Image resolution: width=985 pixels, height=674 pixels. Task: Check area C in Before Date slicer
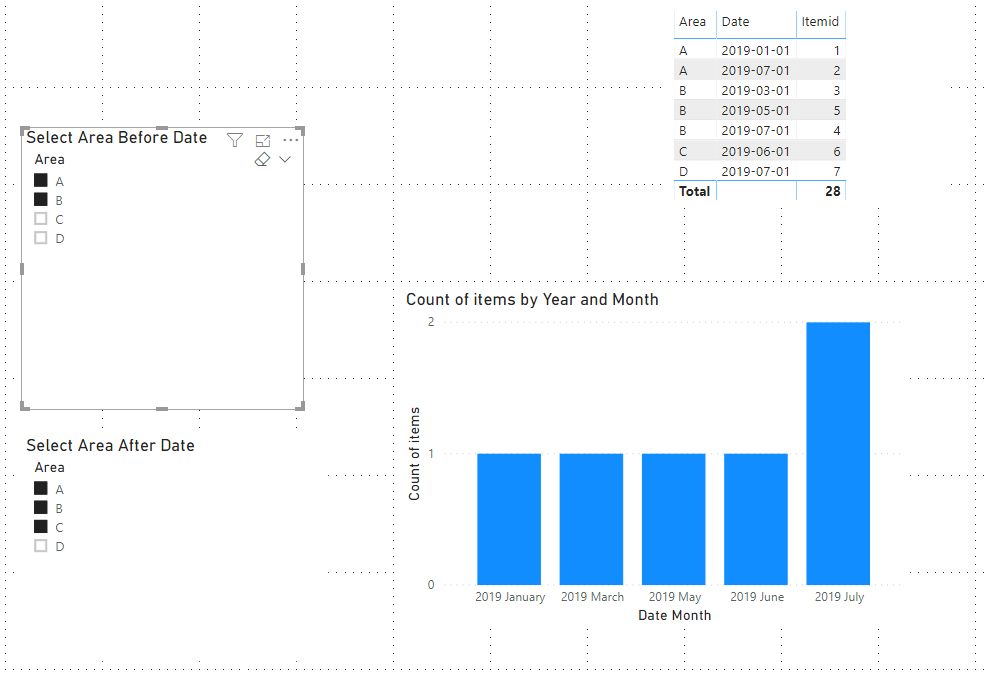pyautogui.click(x=41, y=219)
